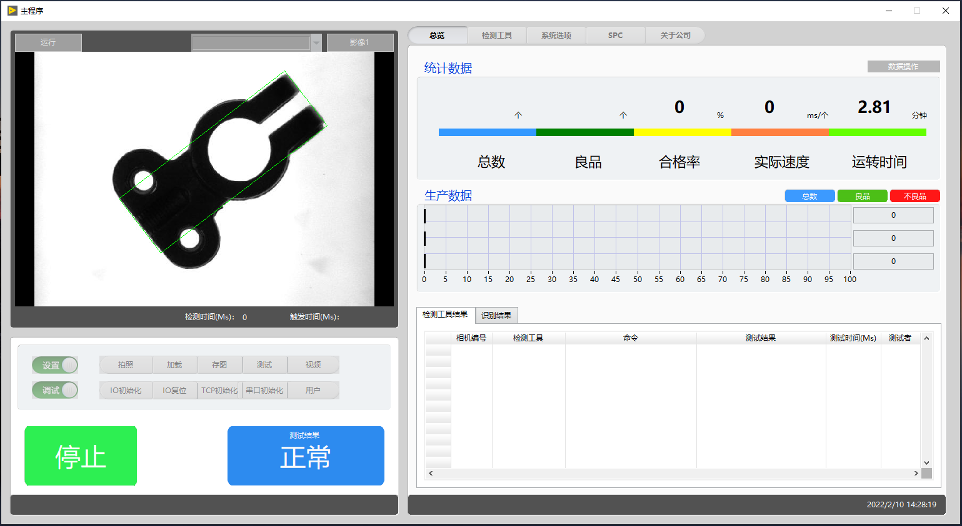The image size is (962, 526).
Task: Switch to the SPC tab
Action: tap(615, 35)
